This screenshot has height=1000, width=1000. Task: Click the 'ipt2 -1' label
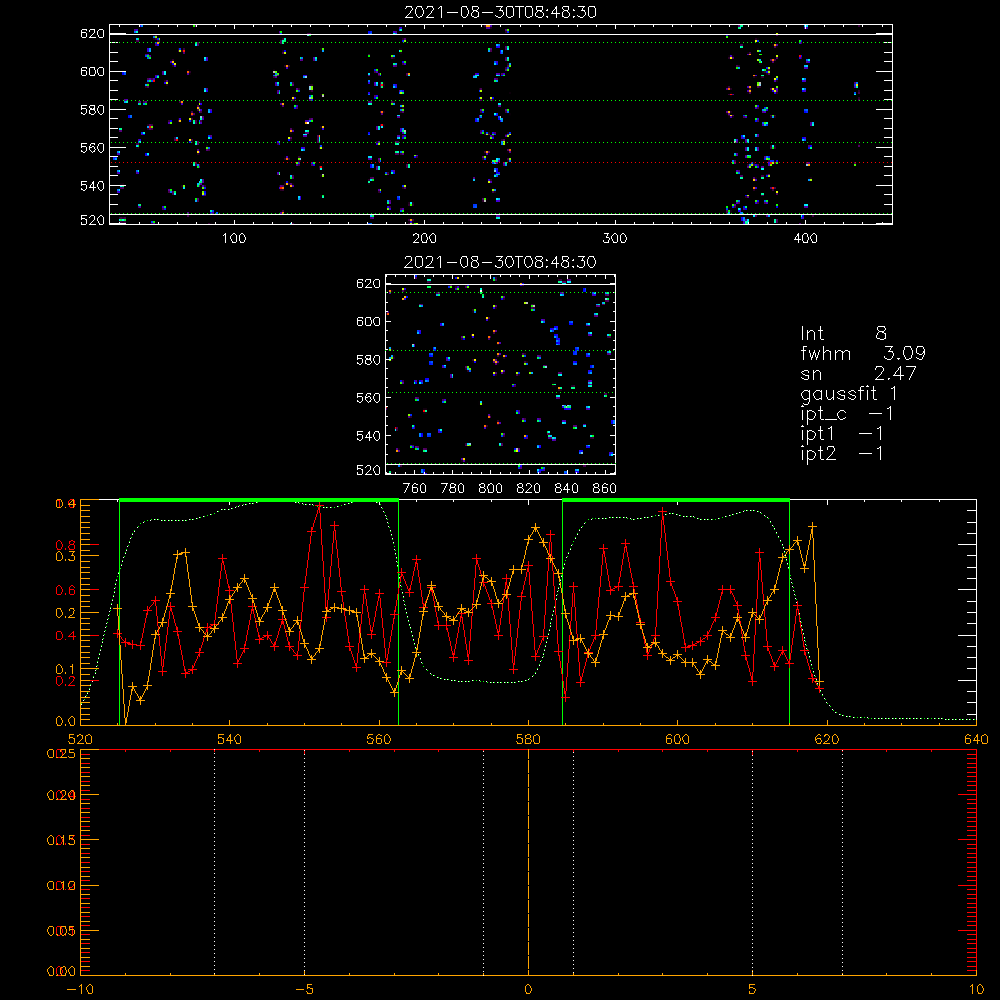842,453
